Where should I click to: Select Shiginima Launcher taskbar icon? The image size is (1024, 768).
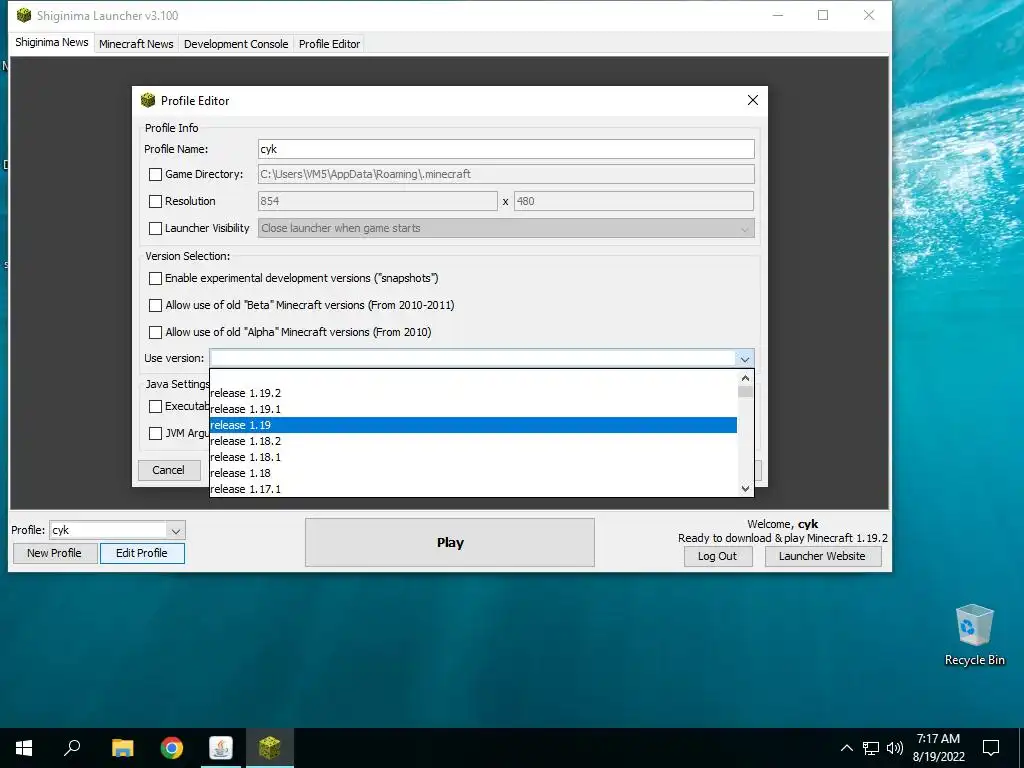270,748
